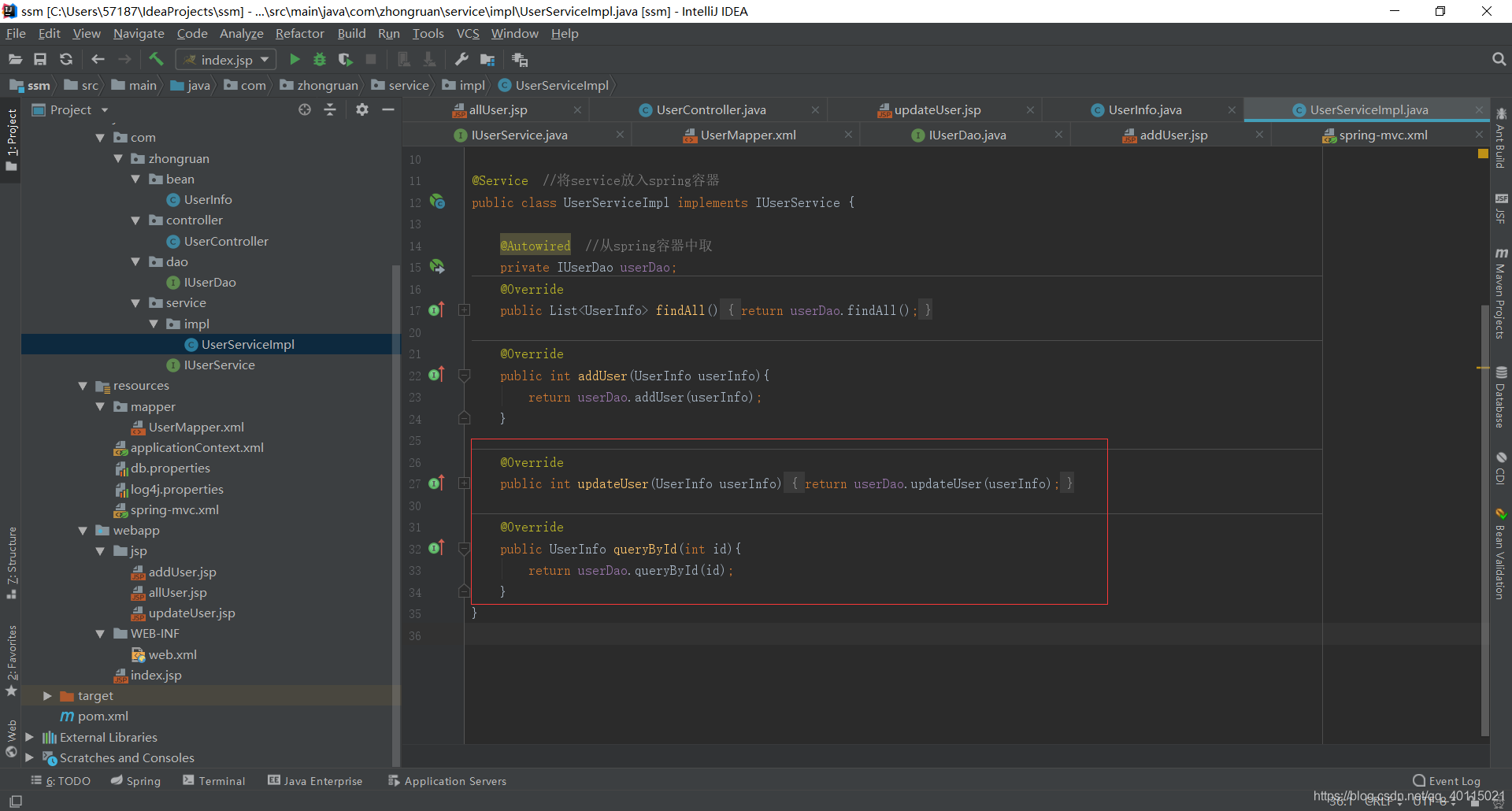Hide the Project panel with minus icon

[x=388, y=109]
